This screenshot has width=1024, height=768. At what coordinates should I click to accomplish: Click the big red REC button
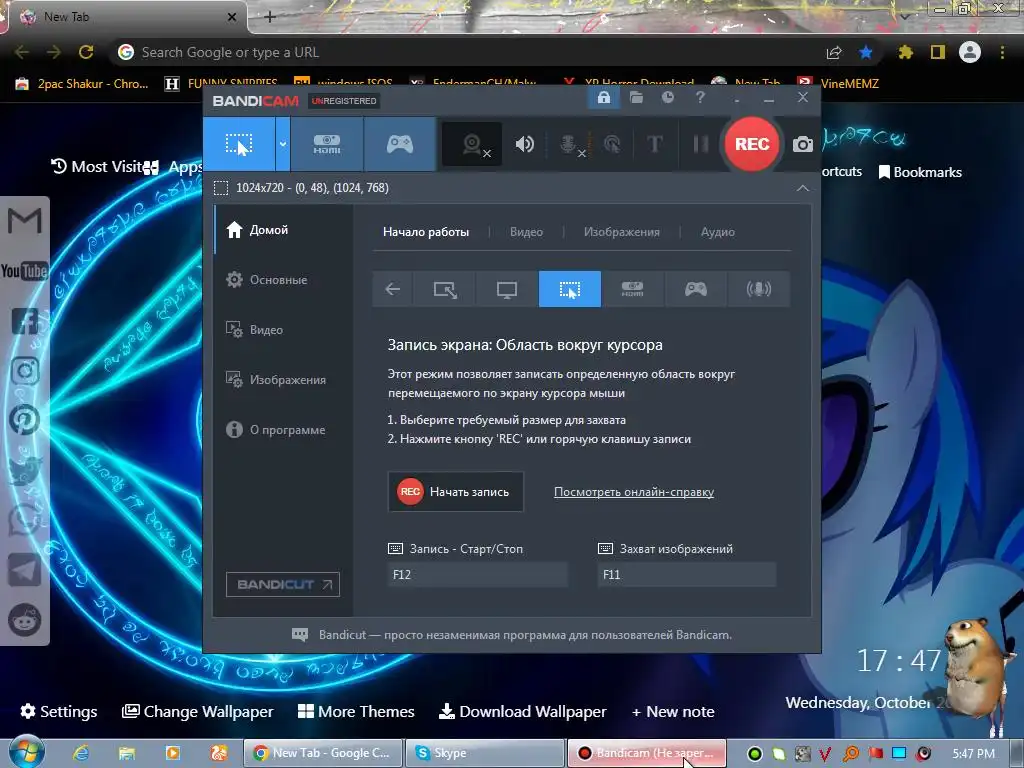click(752, 144)
